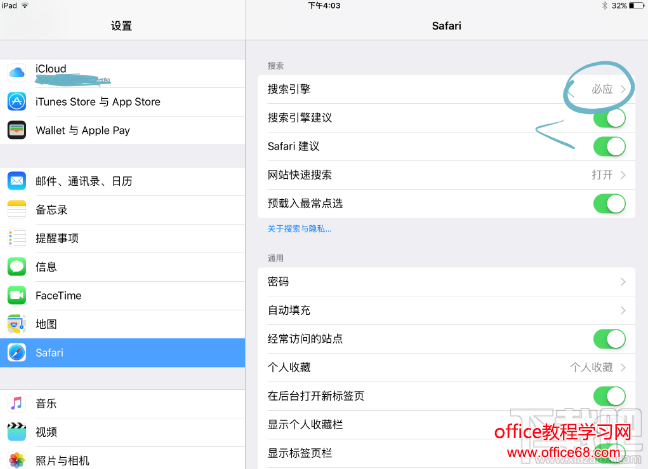Tap the iTunes Store and App Store icon
Screen dimensions: 650x469
pos(17,102)
